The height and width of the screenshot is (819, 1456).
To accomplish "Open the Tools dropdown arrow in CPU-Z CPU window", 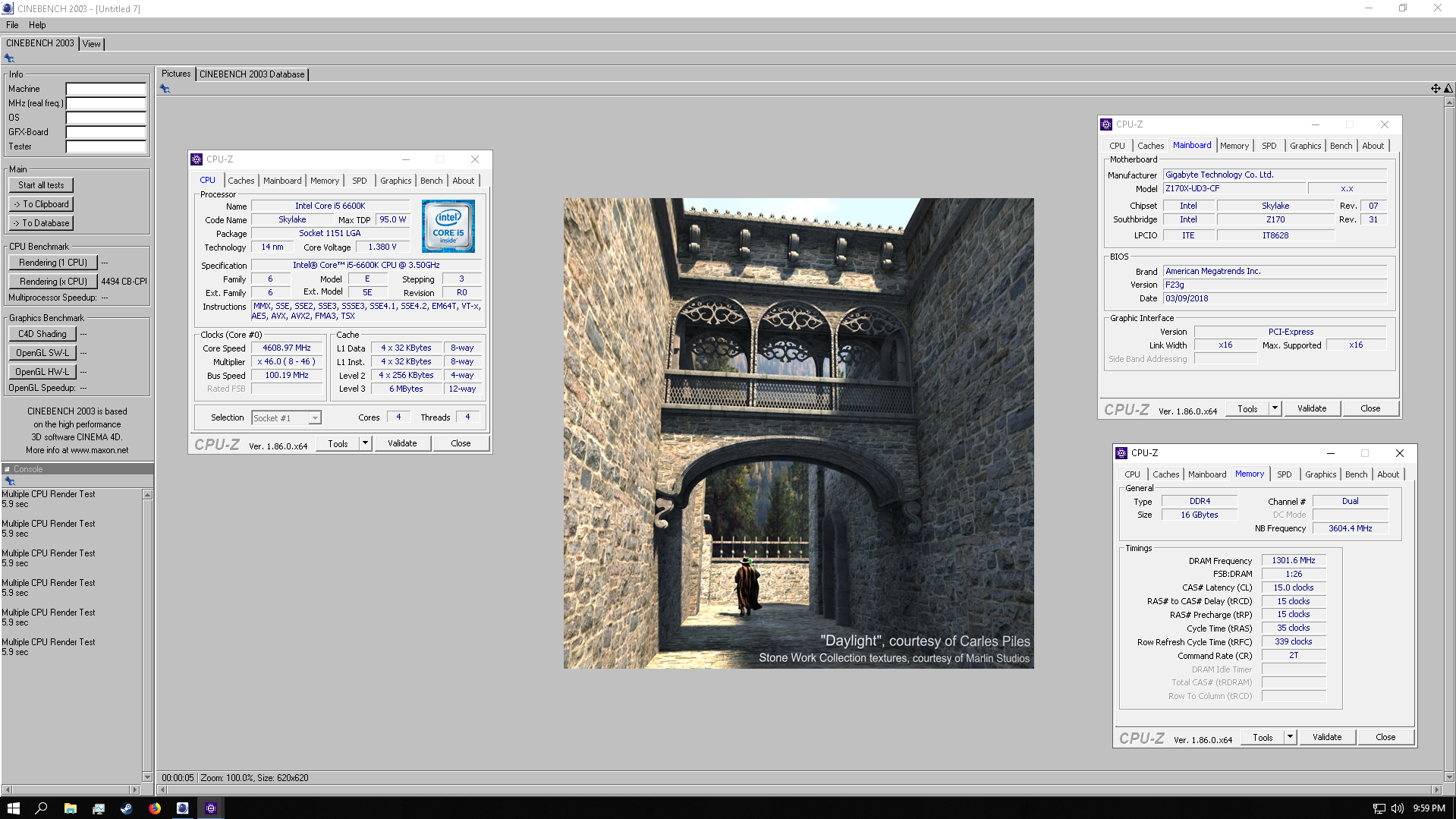I will point(365,443).
